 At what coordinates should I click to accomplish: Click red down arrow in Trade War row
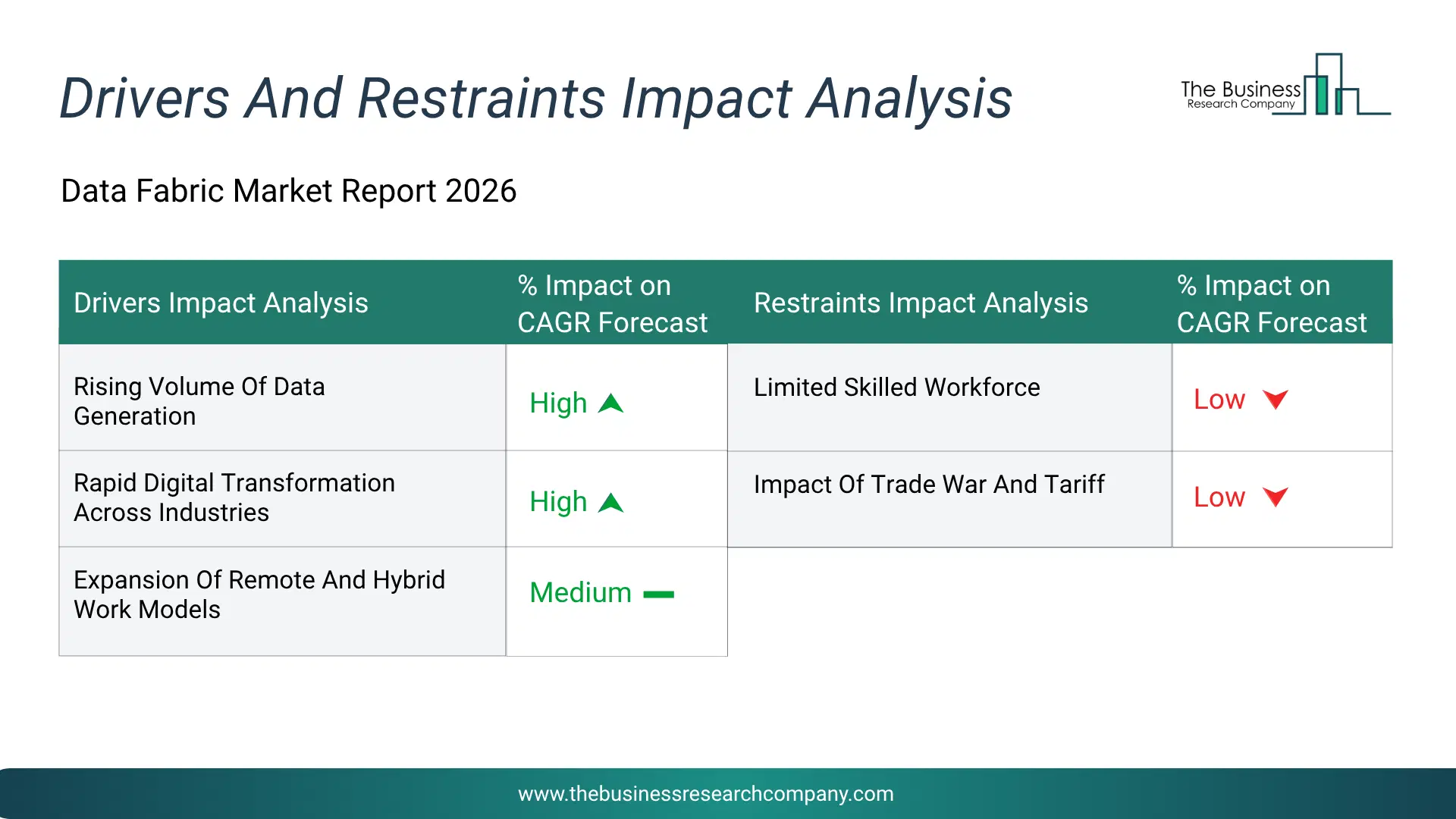pyautogui.click(x=1276, y=497)
